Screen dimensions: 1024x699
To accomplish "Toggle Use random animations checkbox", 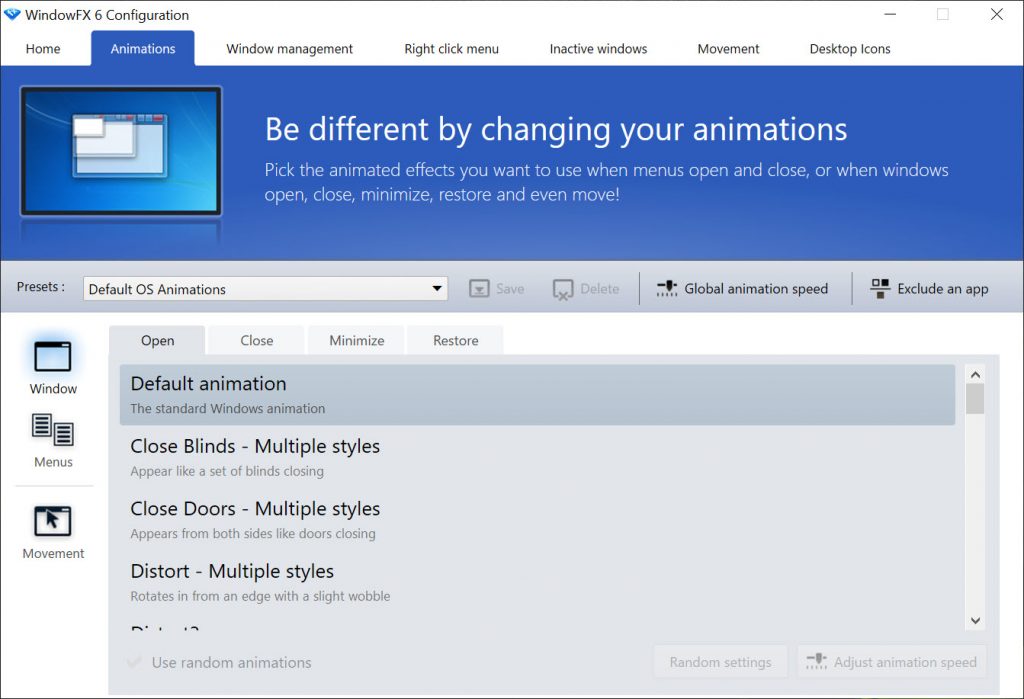I will (x=135, y=662).
